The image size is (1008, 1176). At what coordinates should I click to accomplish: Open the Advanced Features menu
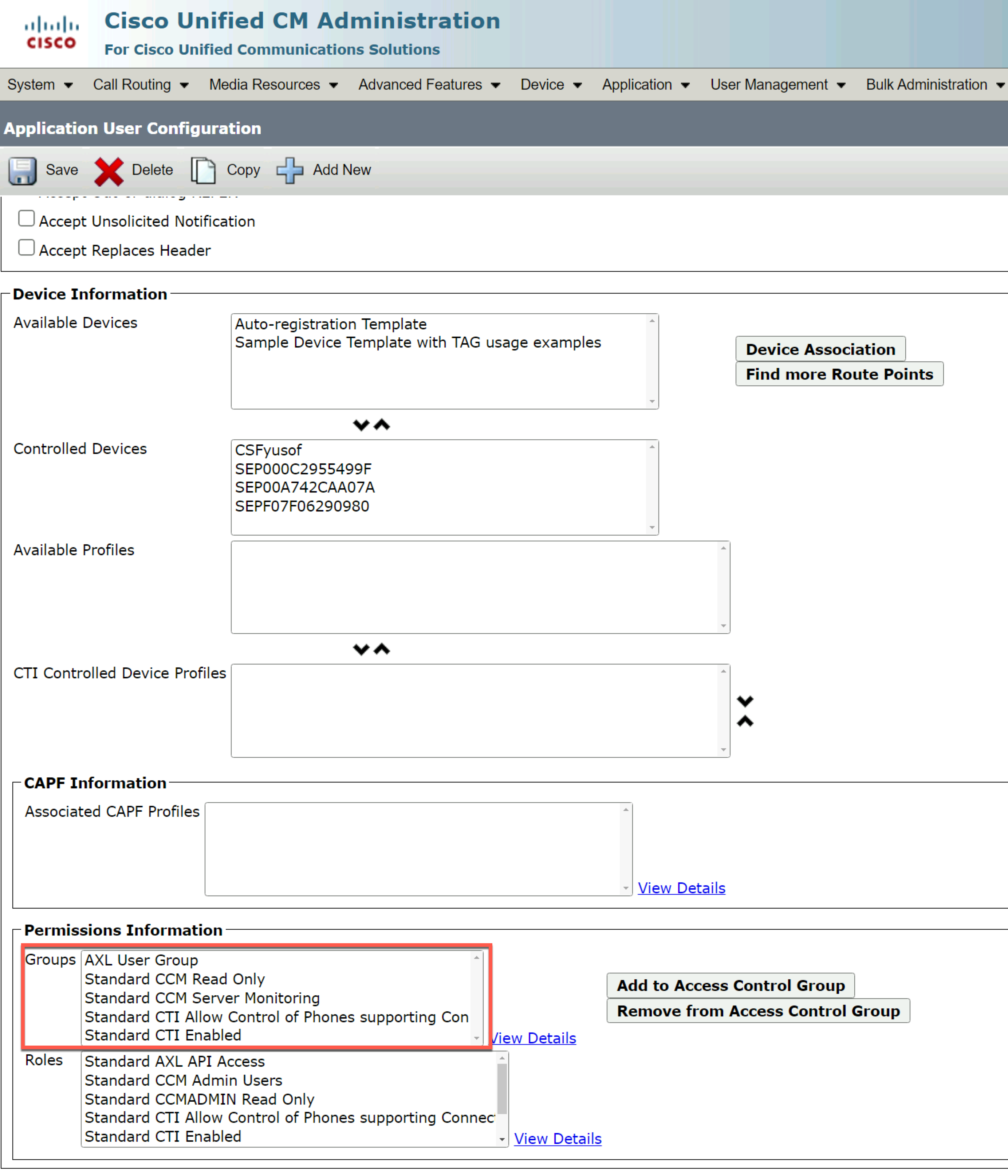tap(429, 85)
